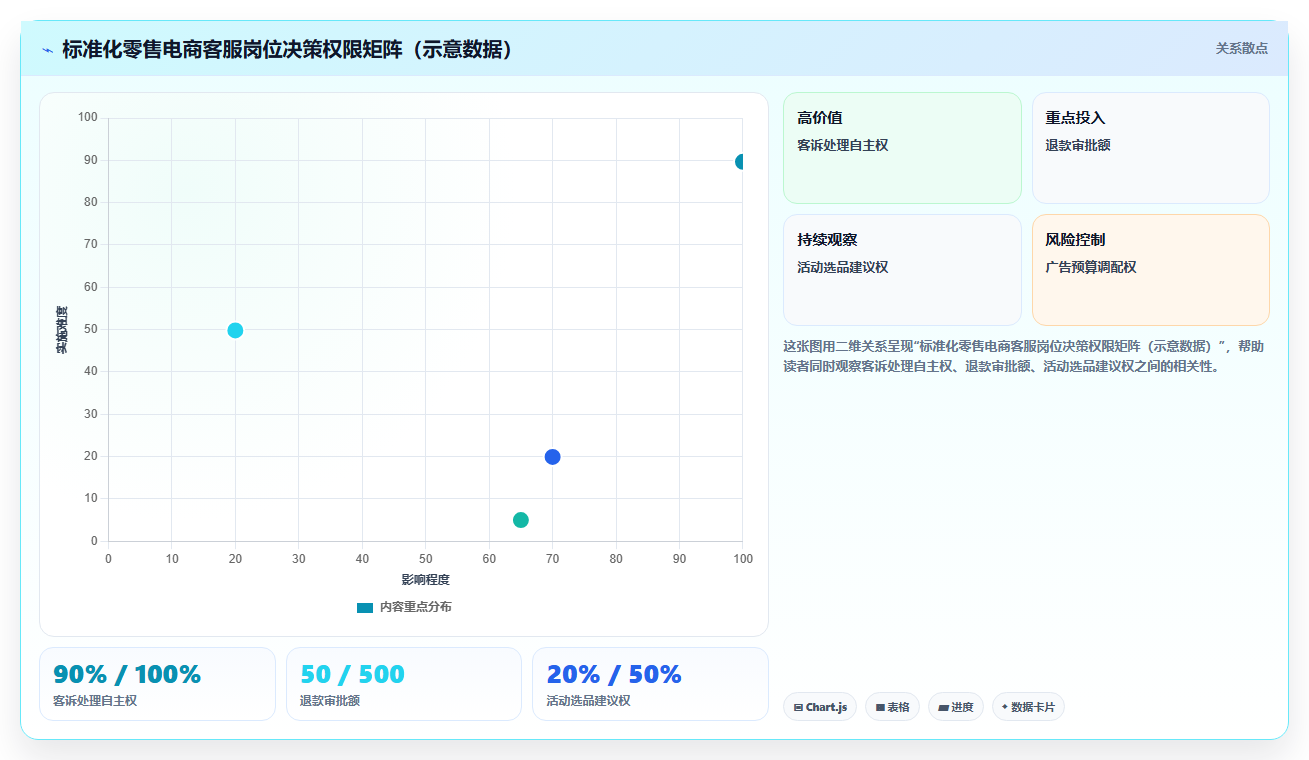
Task: Click the lightning icon beside the title
Action: pos(47,50)
